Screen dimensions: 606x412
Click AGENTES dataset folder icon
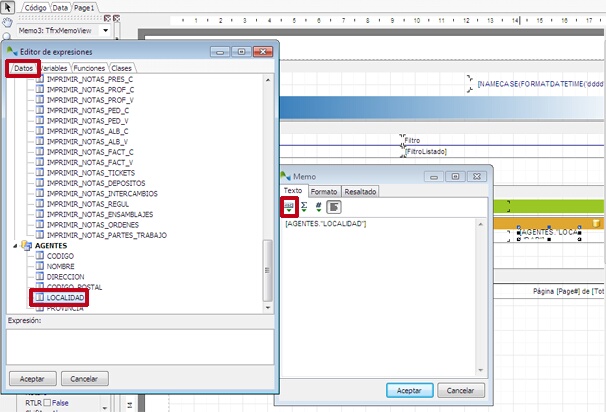(x=26, y=245)
